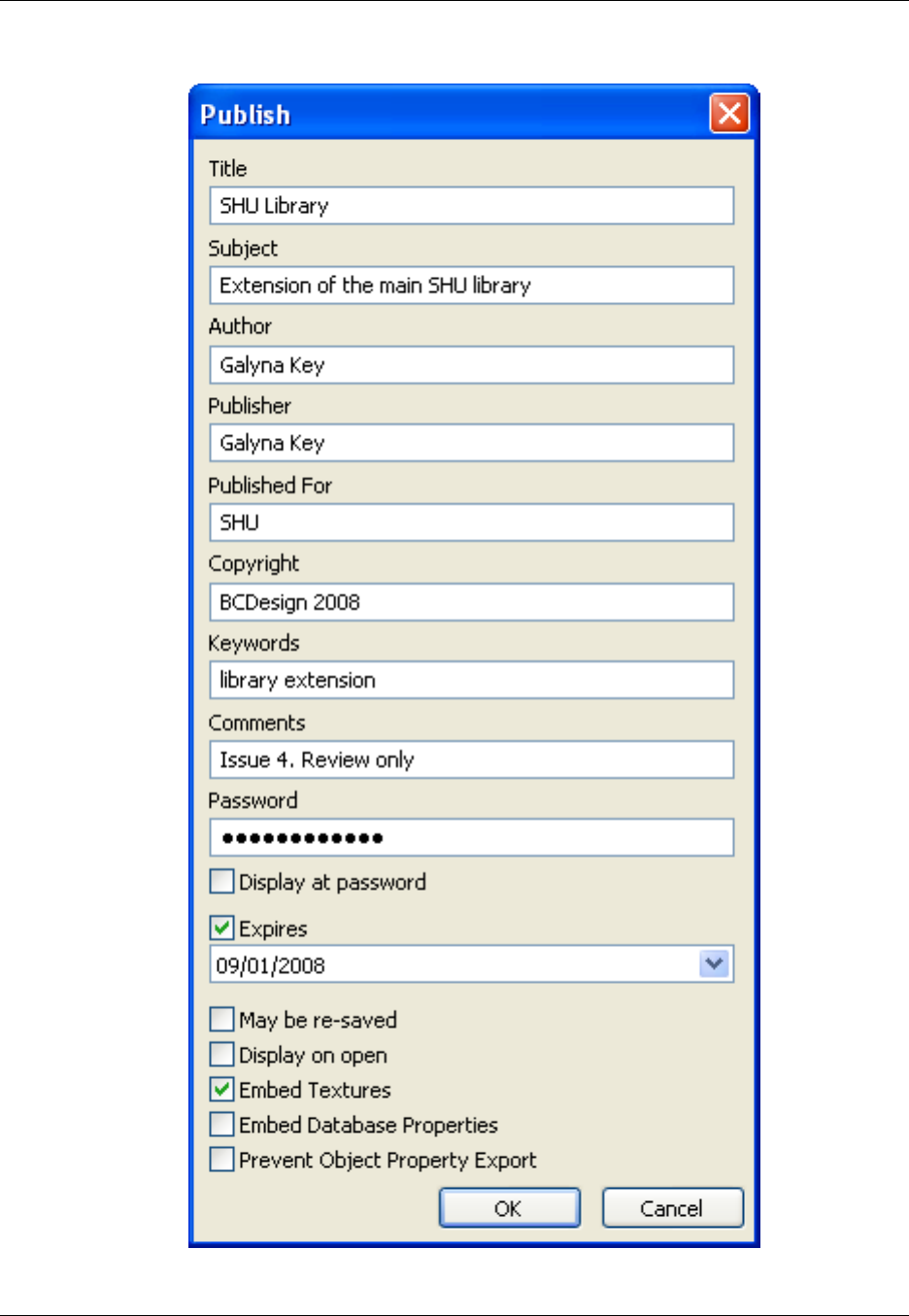The width and height of the screenshot is (909, 1316).
Task: Tick the May be re-saved checkbox
Action: point(222,1020)
